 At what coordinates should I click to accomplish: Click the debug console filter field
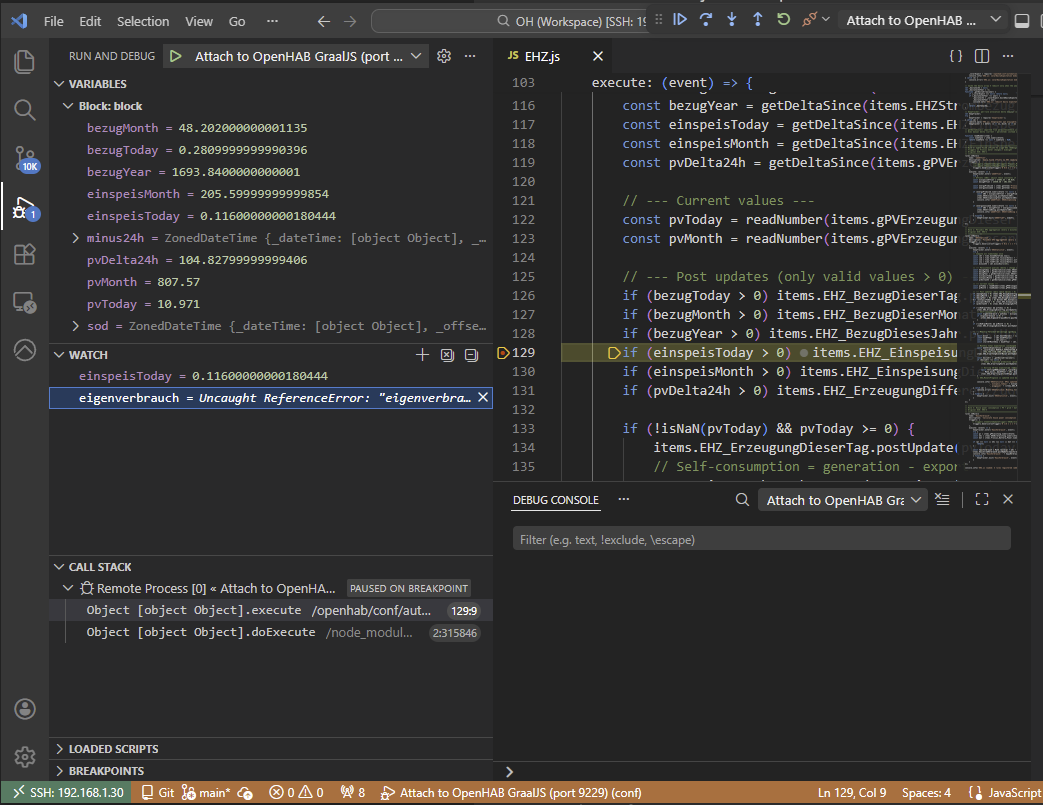pos(761,539)
